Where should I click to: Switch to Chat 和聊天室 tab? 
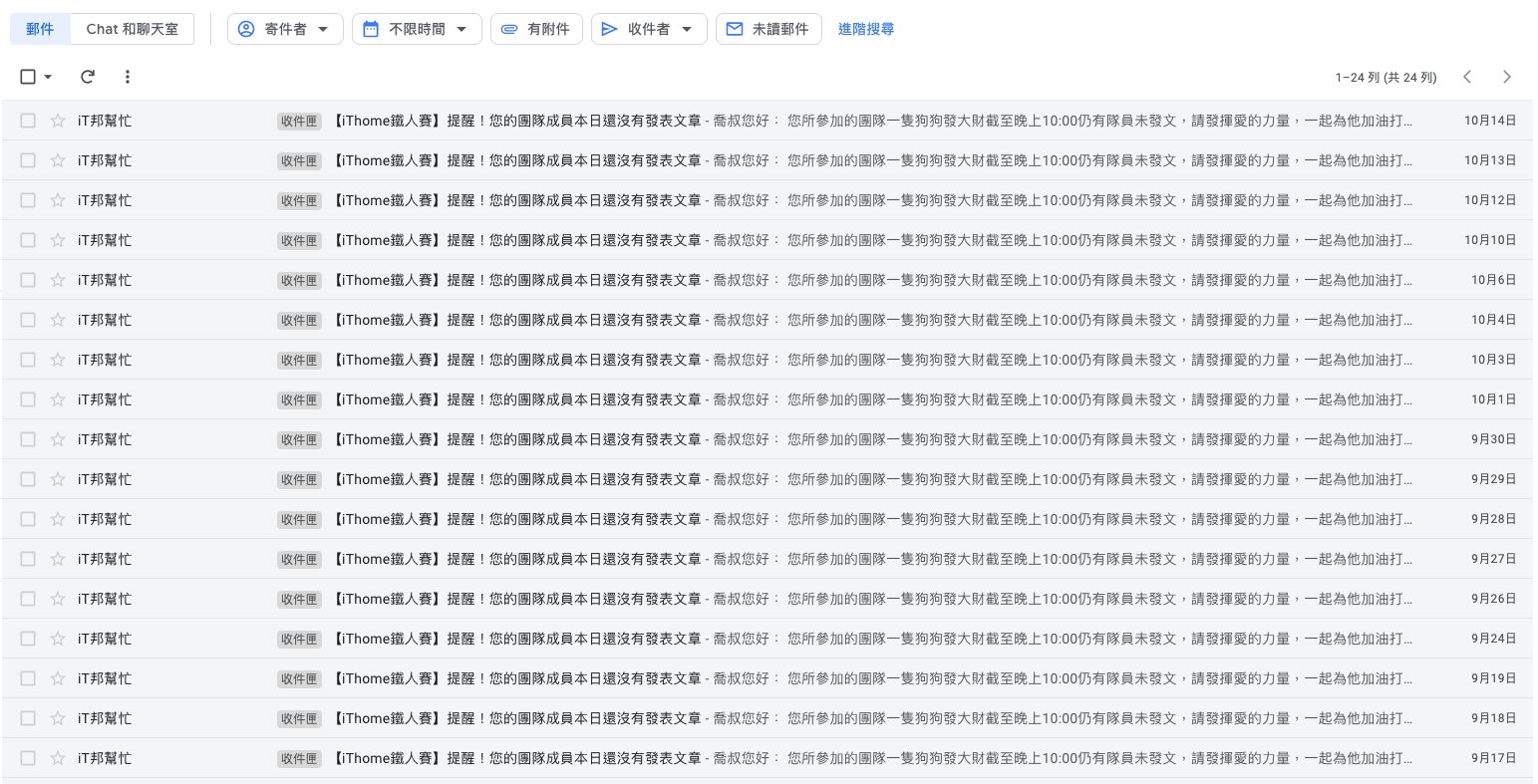(133, 29)
